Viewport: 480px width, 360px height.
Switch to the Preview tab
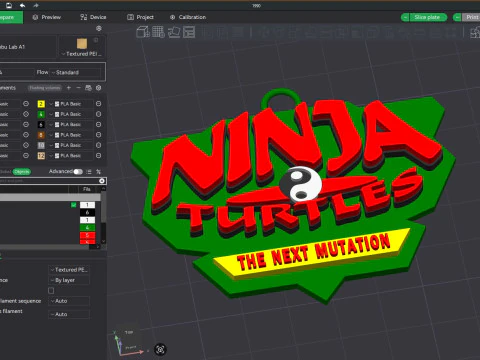pyautogui.click(x=47, y=17)
